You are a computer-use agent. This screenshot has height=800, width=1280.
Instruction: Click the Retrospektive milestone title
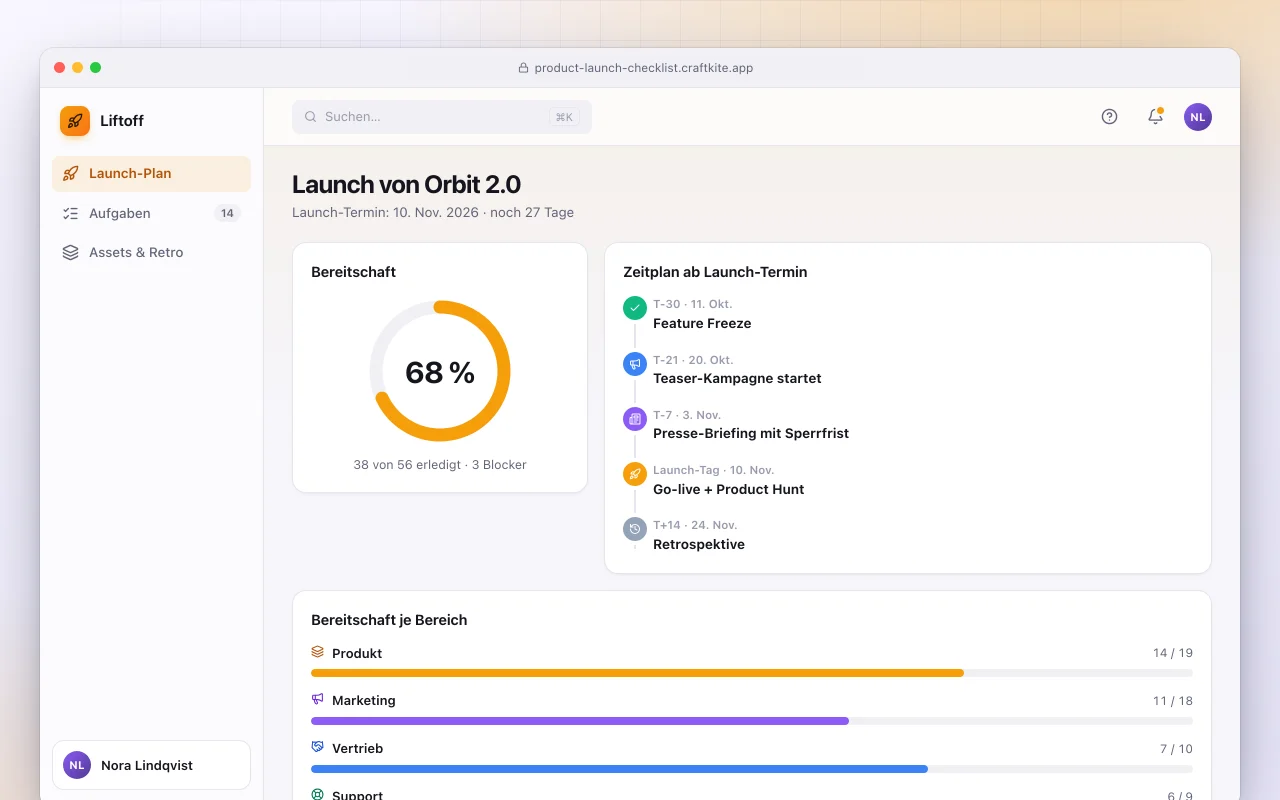click(699, 544)
